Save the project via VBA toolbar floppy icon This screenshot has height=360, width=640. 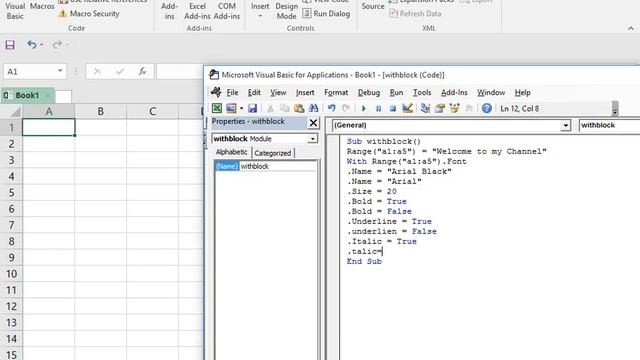pos(252,108)
